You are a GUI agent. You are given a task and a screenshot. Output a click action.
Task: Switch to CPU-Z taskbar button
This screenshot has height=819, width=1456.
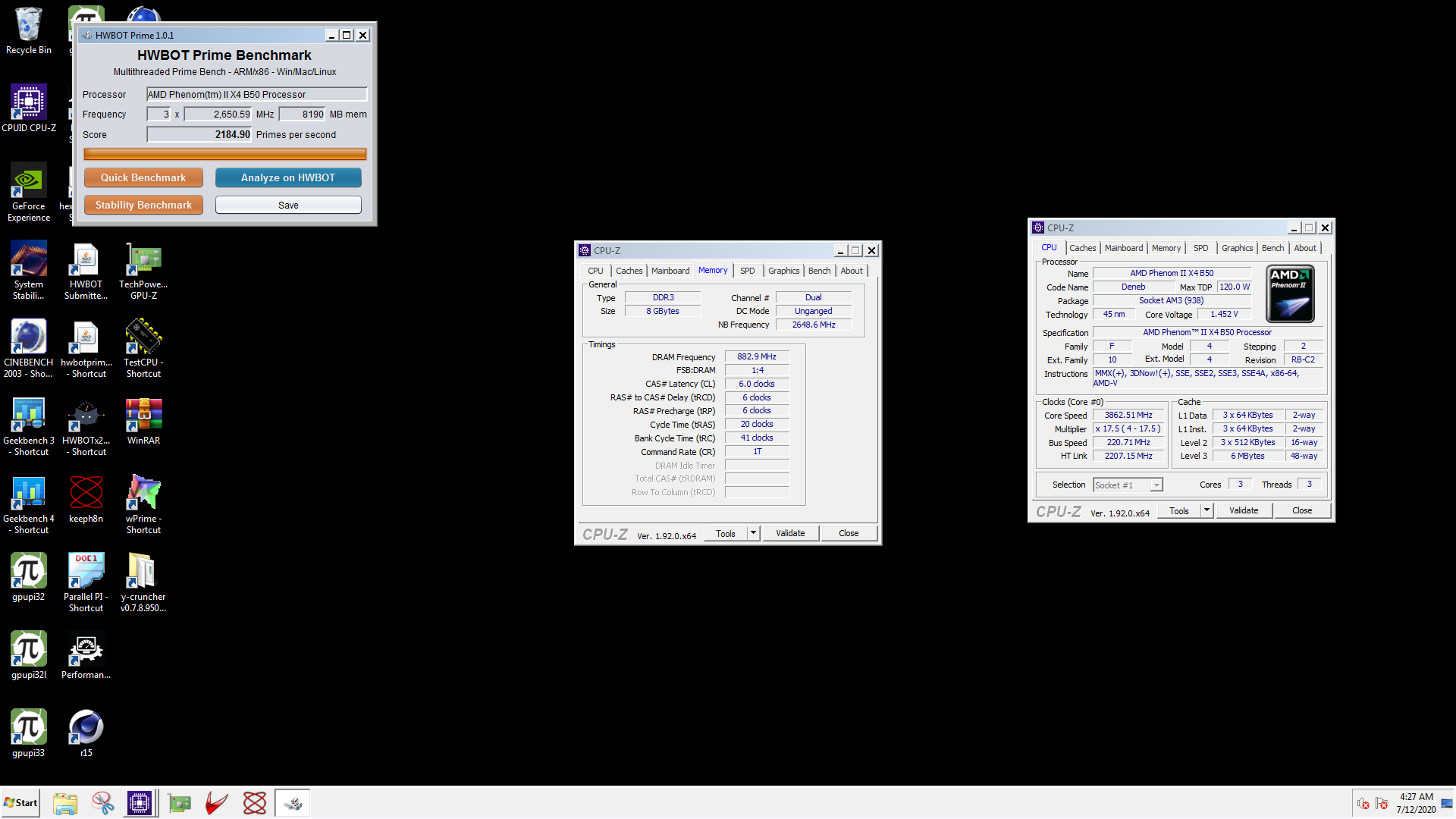point(140,803)
